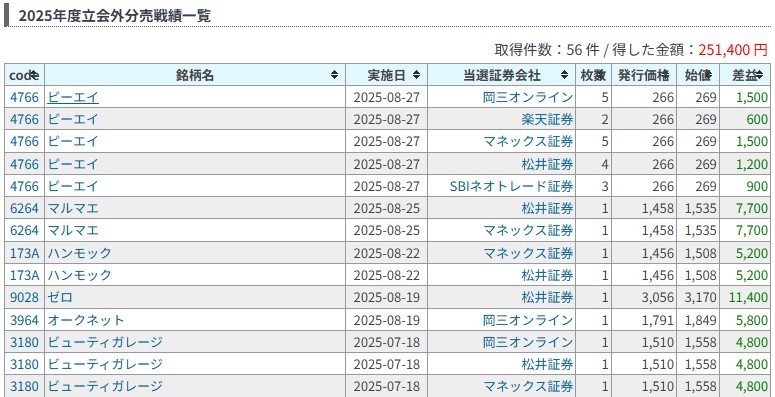The width and height of the screenshot is (775, 397).
Task: Sort by 銘柄名 using its sort arrows
Action: coord(335,75)
